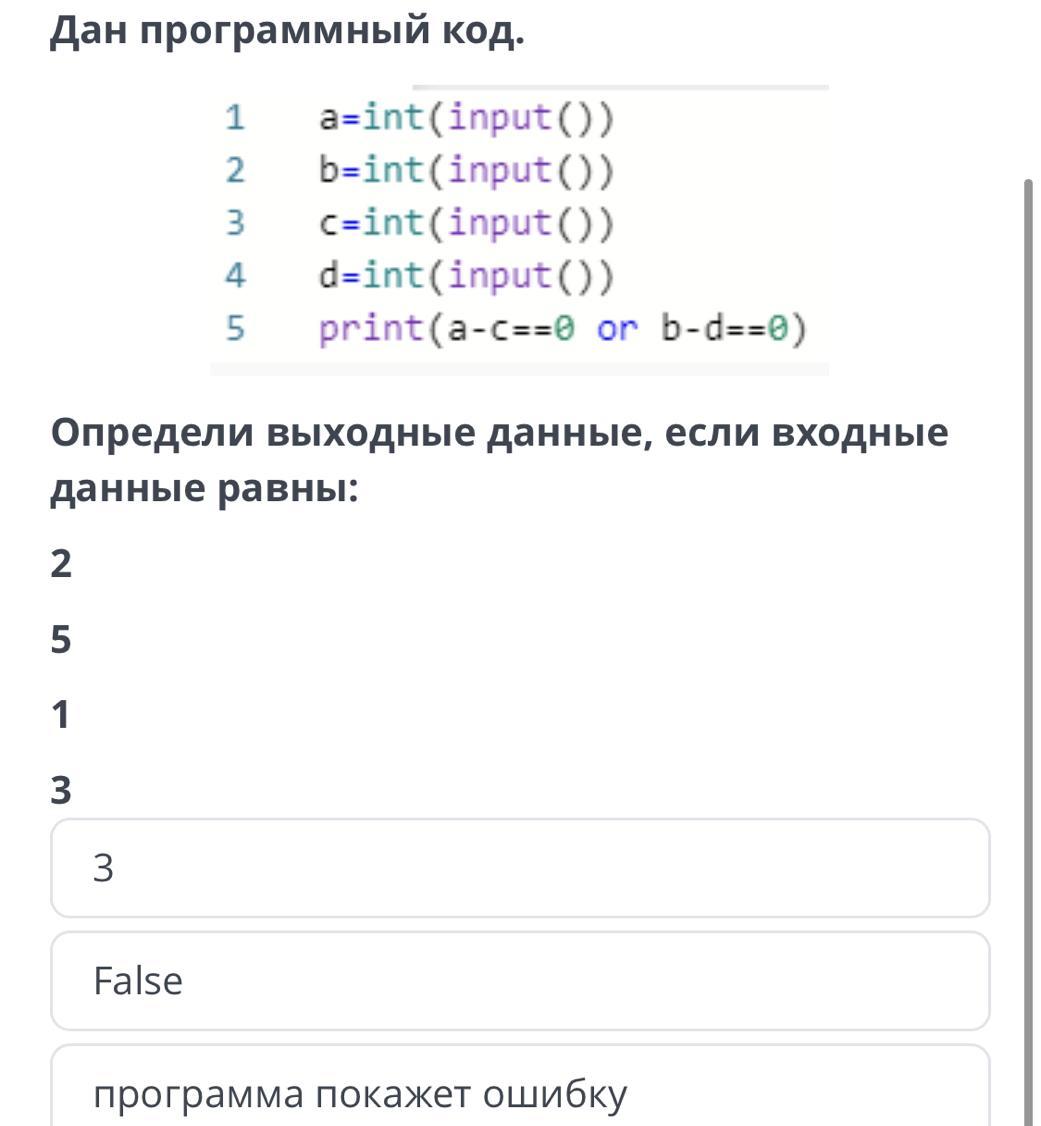Screen dimensions: 1041x1126
Task: Click code line "a=int(input())"
Action: [x=466, y=118]
